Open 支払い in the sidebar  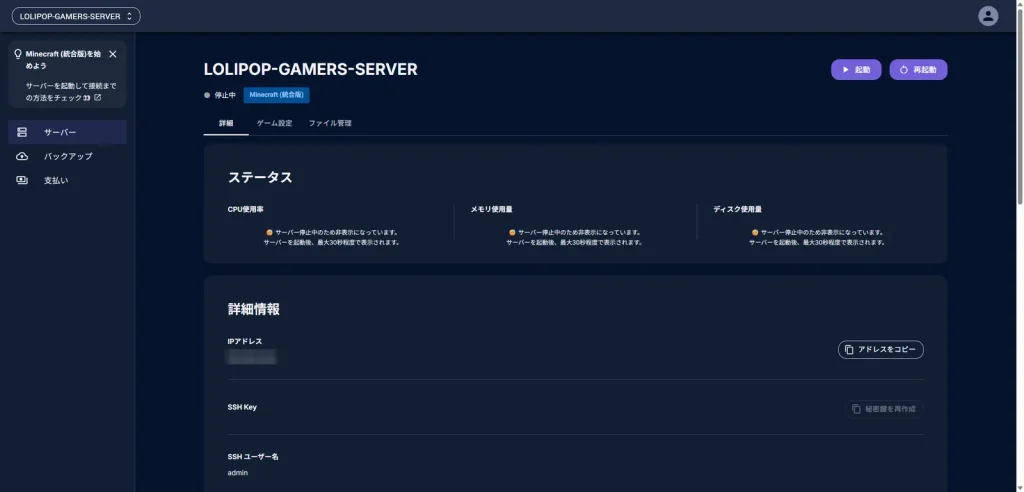[67, 180]
